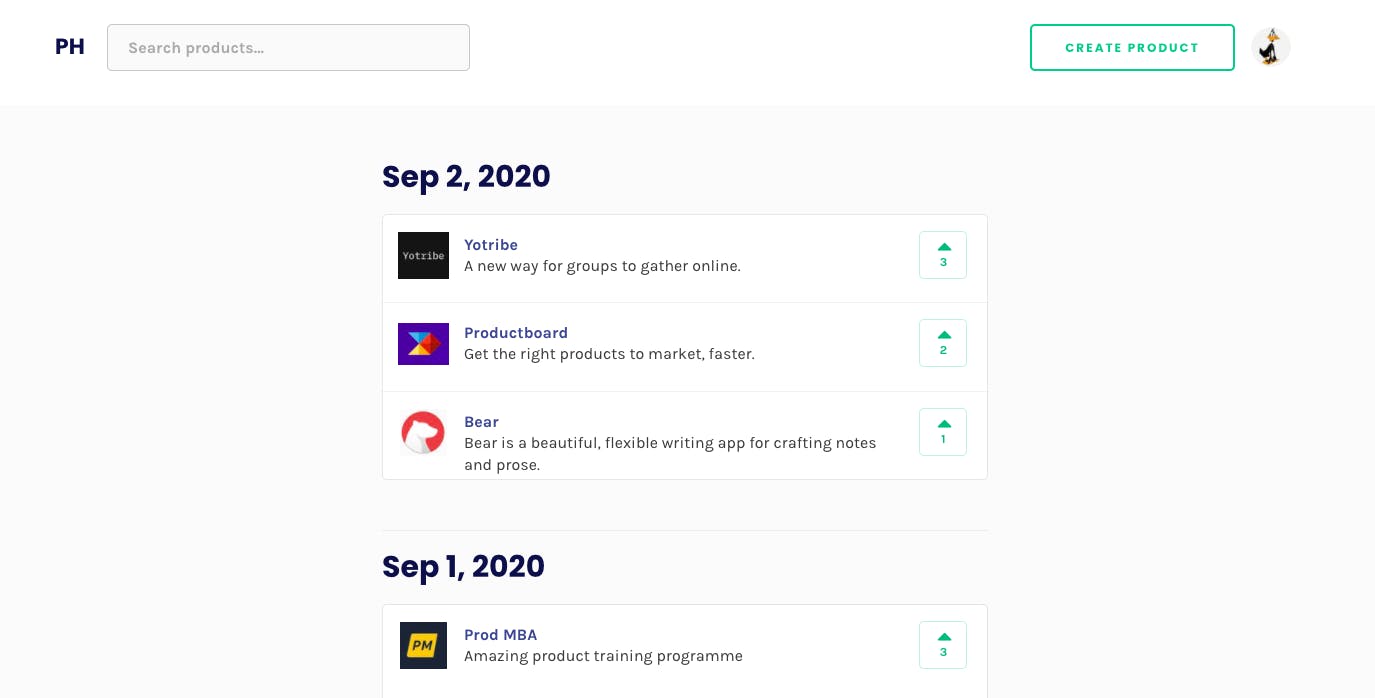1375x698 pixels.
Task: Click the "Amazing product training programme" text
Action: (603, 657)
